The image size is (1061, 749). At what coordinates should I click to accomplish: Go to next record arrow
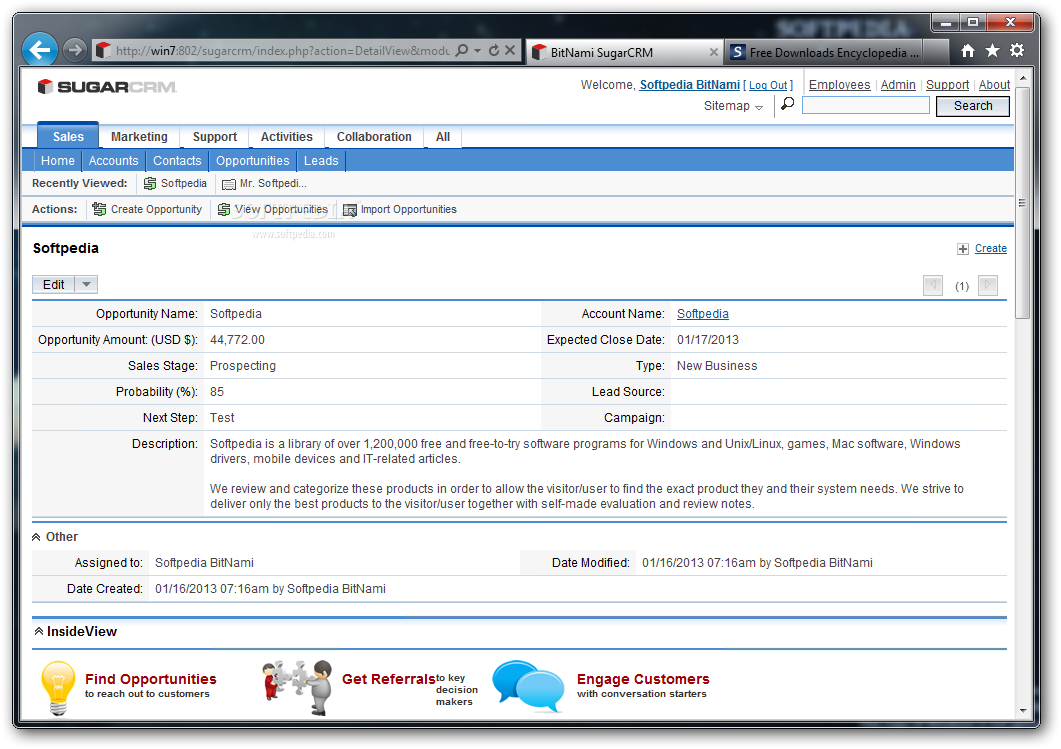pos(988,286)
